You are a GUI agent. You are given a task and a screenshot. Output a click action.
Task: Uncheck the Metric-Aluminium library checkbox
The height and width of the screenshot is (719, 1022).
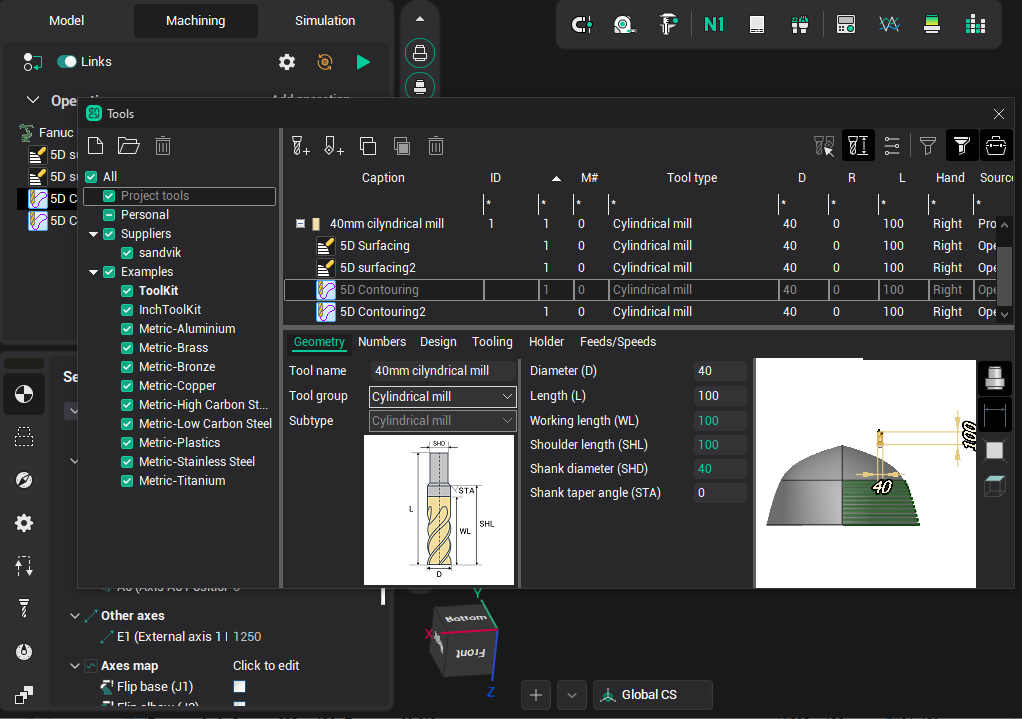pos(127,329)
